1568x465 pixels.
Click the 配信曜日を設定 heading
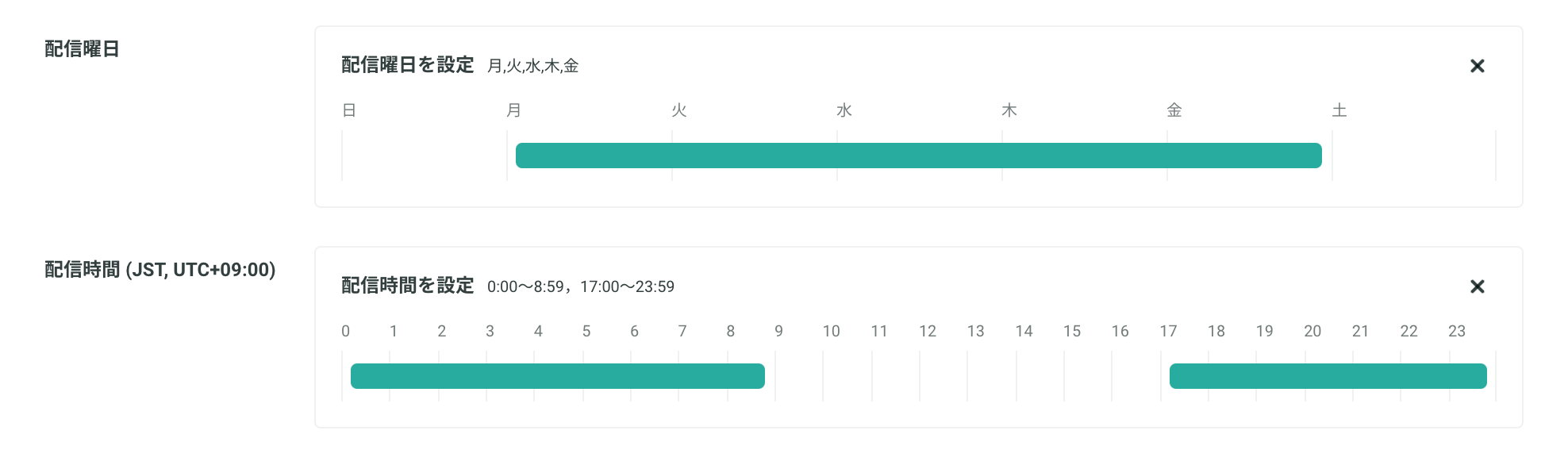(x=407, y=65)
